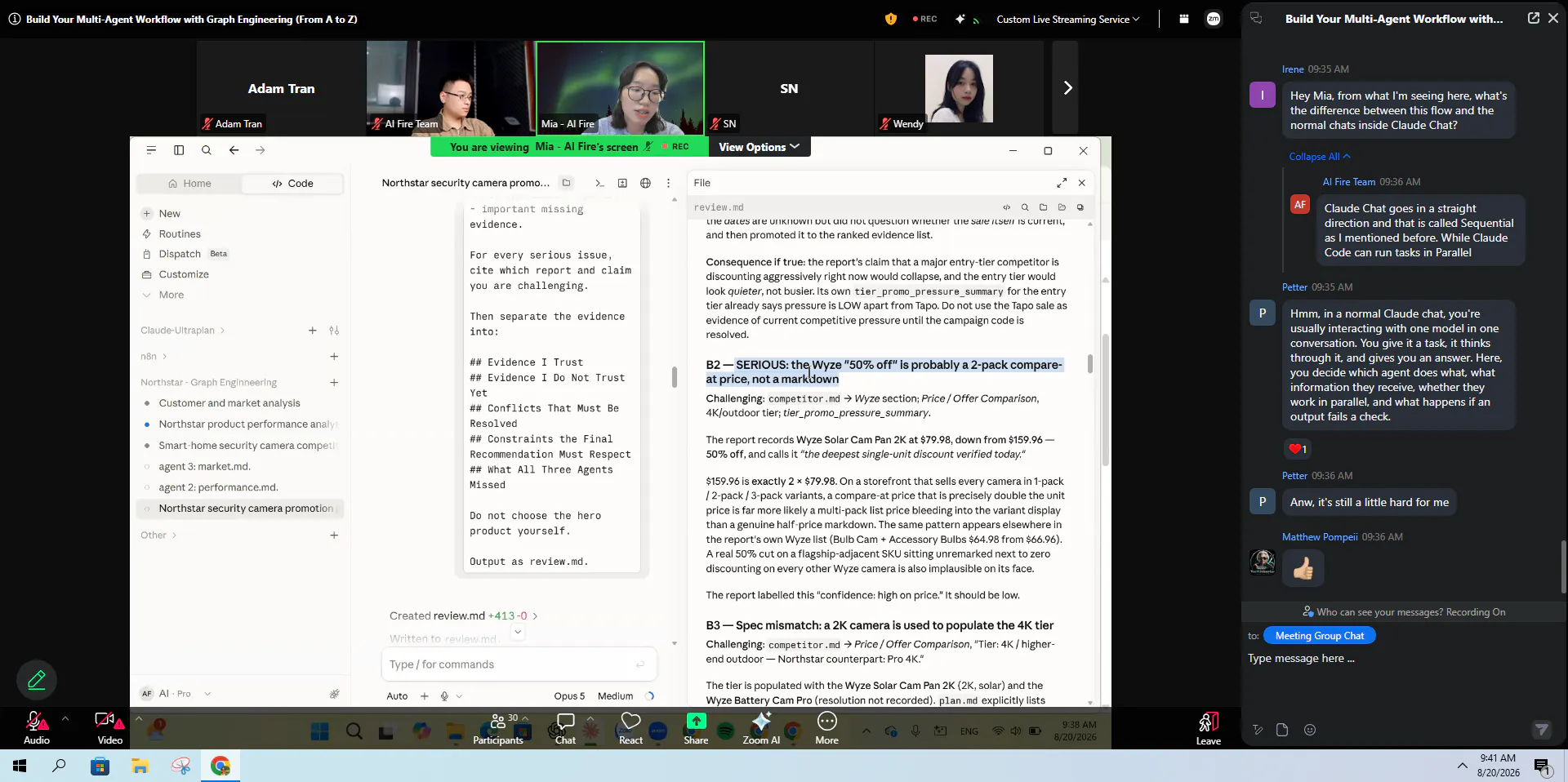Image resolution: width=1568 pixels, height=782 pixels.
Task: Toggle camera with the Video button
Action: click(109, 726)
